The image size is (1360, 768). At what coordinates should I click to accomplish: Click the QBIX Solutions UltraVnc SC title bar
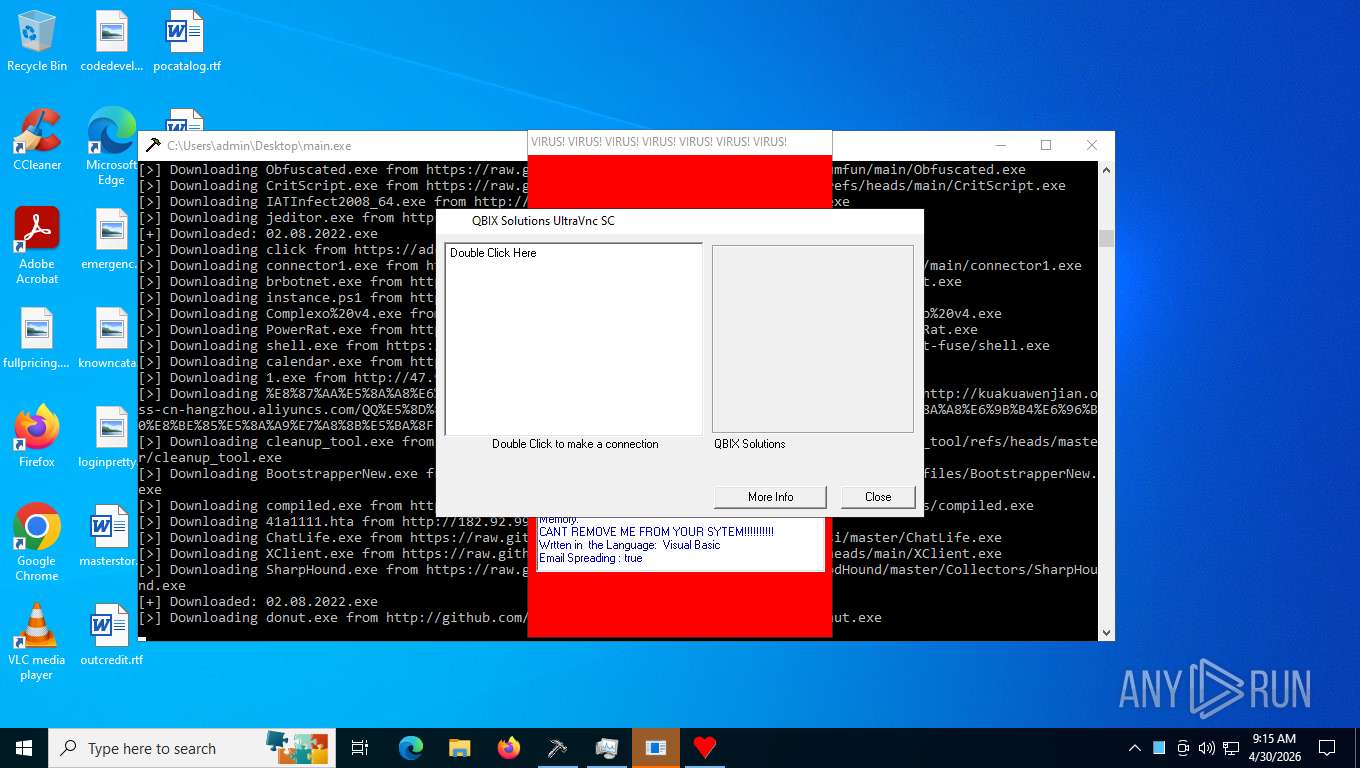tap(680, 221)
